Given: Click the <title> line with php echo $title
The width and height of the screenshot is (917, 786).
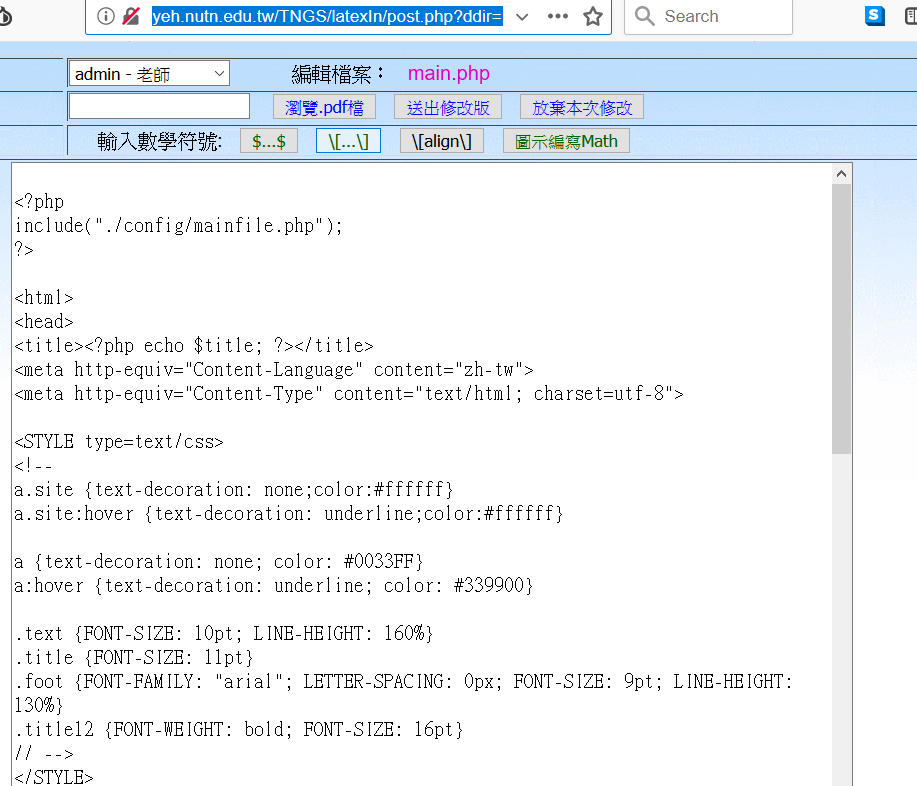Looking at the screenshot, I should click(194, 346).
